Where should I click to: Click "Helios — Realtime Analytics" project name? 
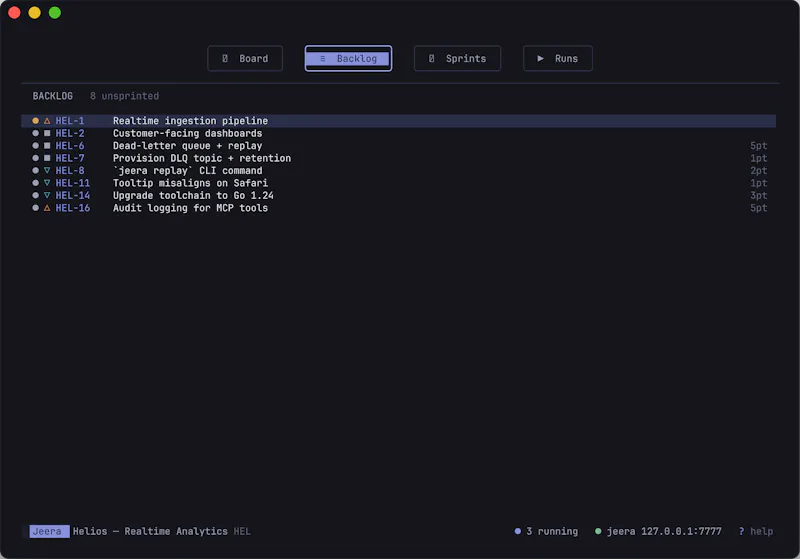coord(150,531)
